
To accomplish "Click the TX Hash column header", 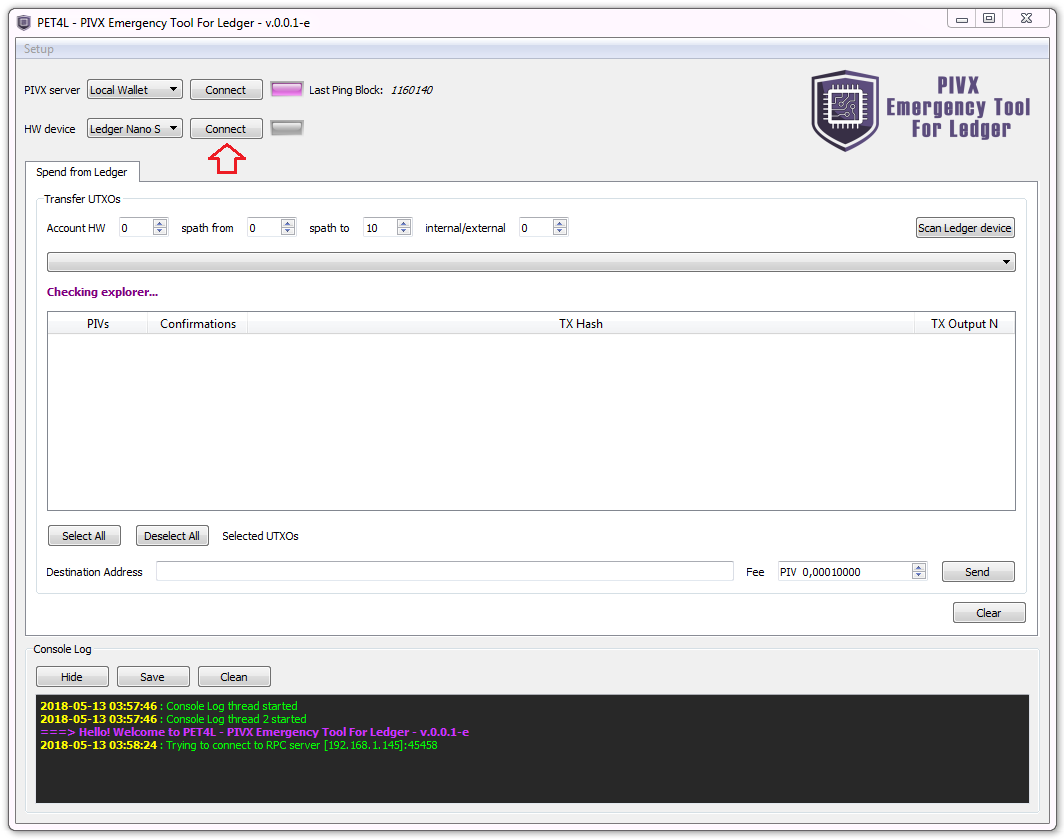I will (x=581, y=324).
